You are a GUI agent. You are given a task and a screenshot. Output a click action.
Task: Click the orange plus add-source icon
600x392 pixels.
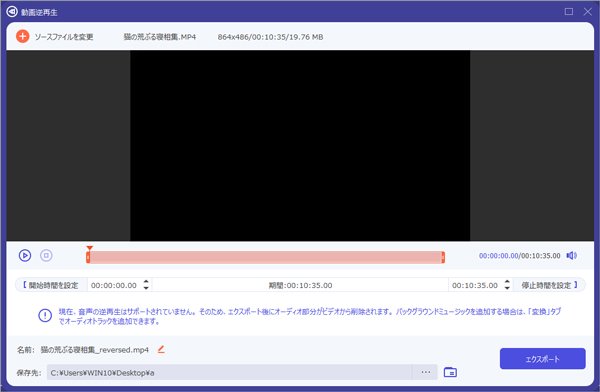tap(23, 36)
